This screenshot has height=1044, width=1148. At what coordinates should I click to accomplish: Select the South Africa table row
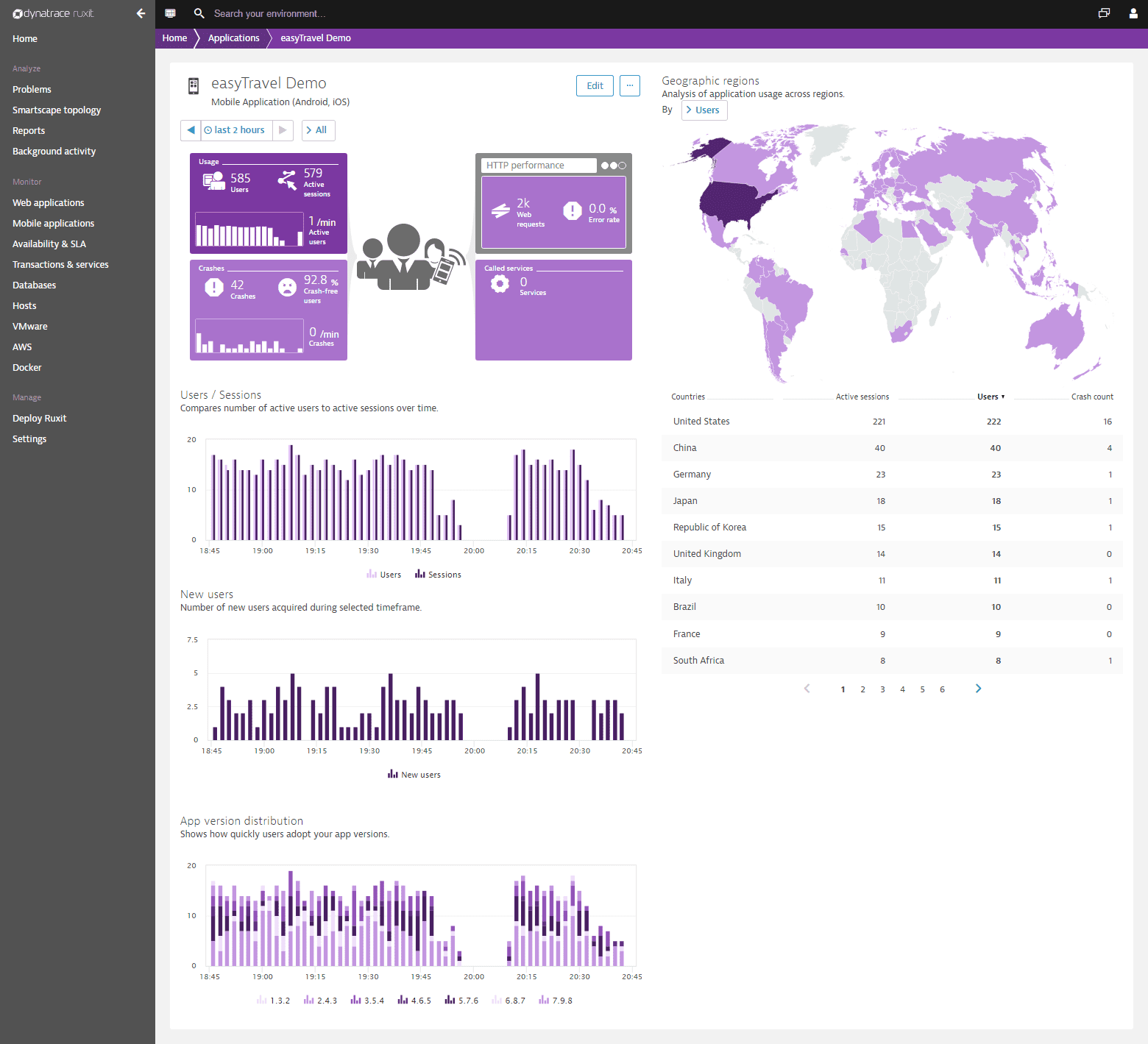click(x=892, y=661)
